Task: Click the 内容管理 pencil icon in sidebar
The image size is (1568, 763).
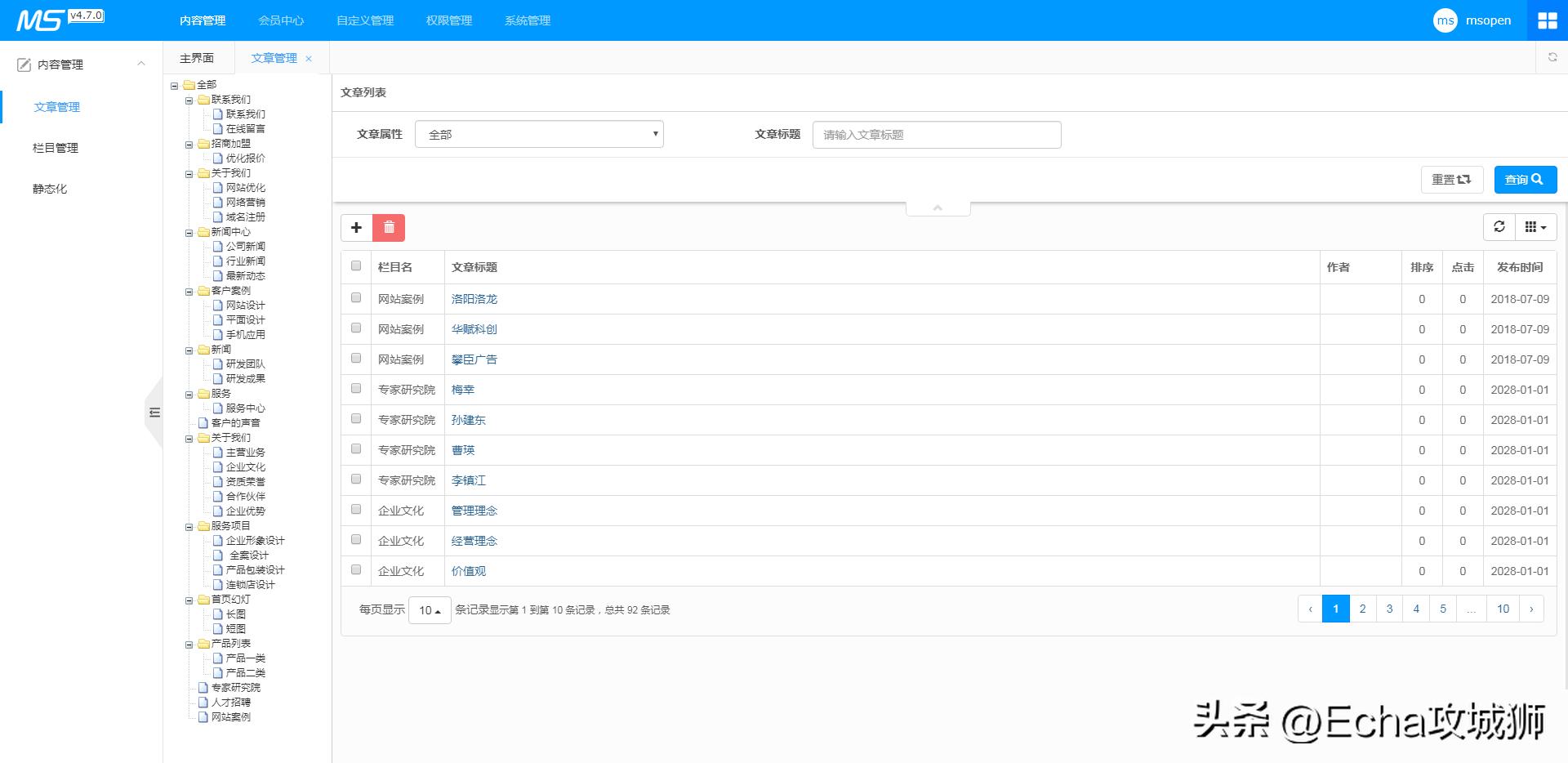Action: coord(23,63)
